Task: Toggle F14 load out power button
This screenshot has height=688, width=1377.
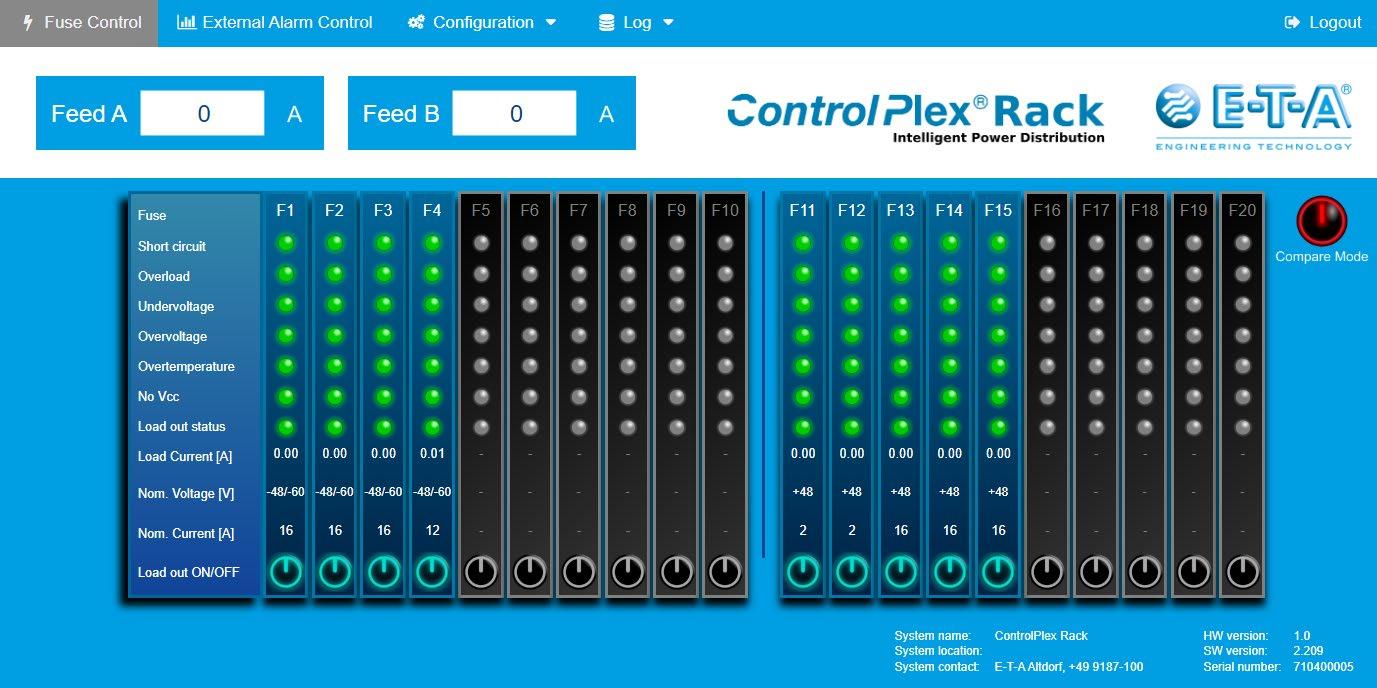Action: (950, 571)
